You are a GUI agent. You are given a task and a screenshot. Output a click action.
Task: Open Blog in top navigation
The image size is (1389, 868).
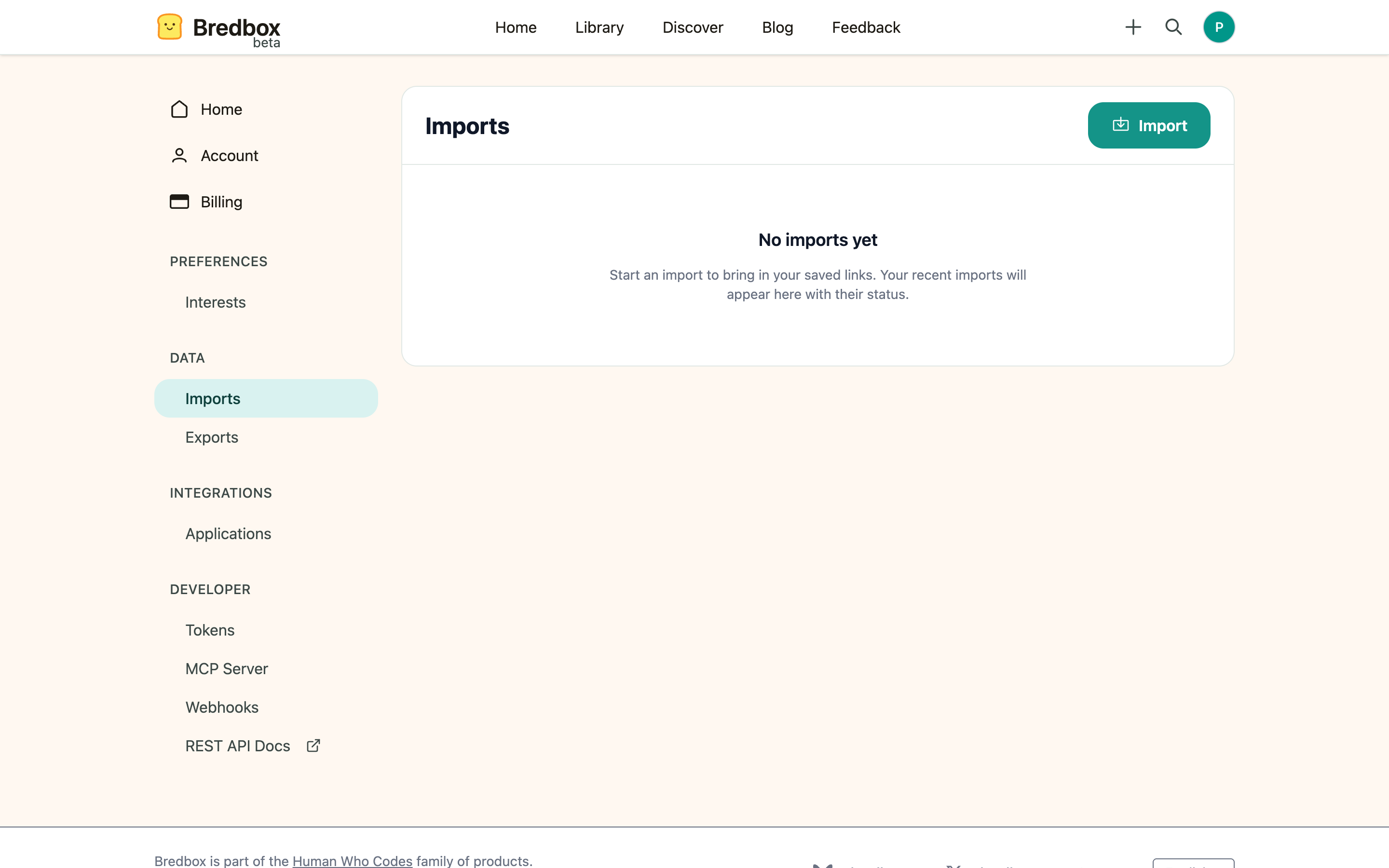777,27
